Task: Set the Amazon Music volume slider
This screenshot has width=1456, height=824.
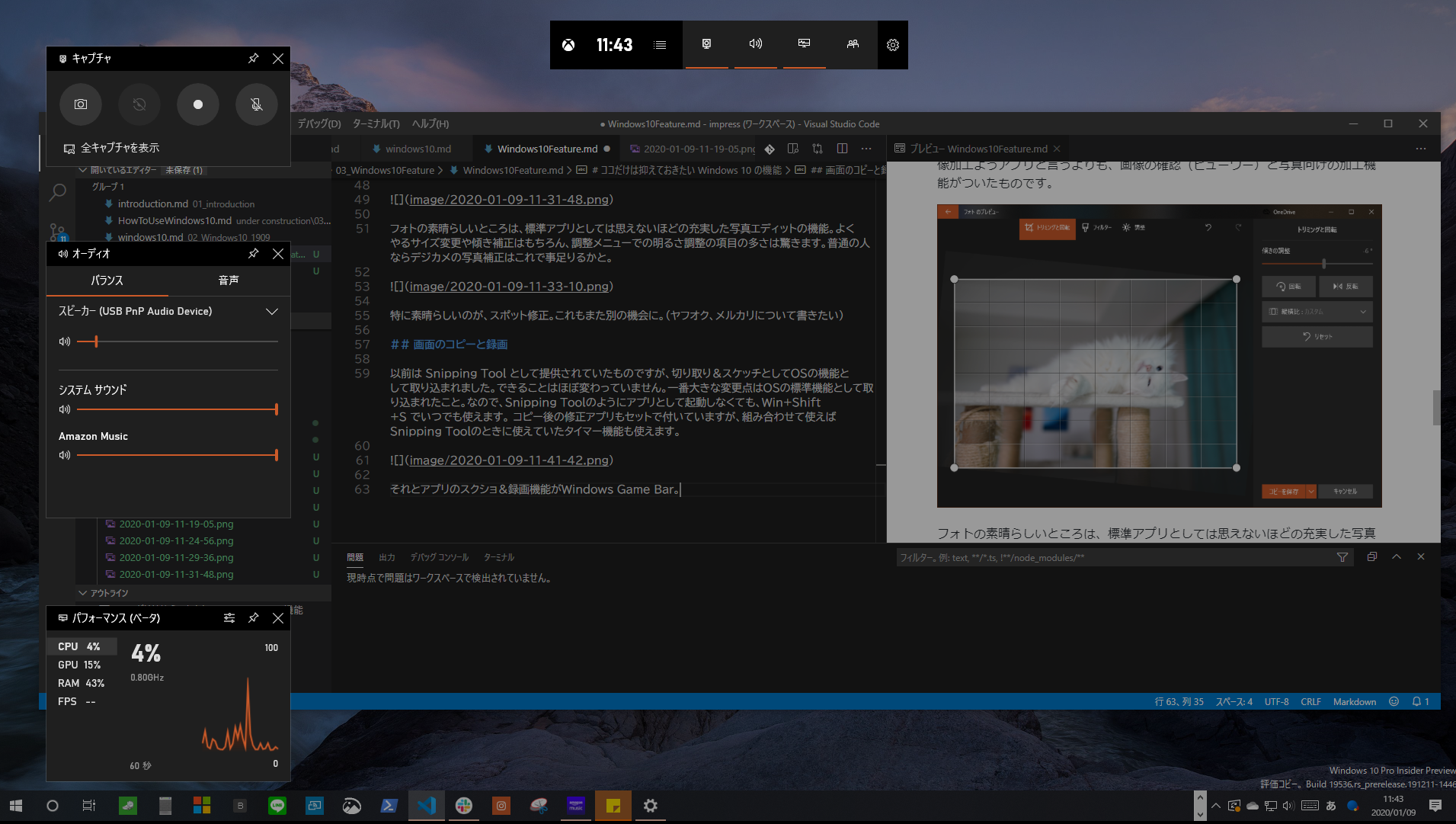Action: pos(178,455)
